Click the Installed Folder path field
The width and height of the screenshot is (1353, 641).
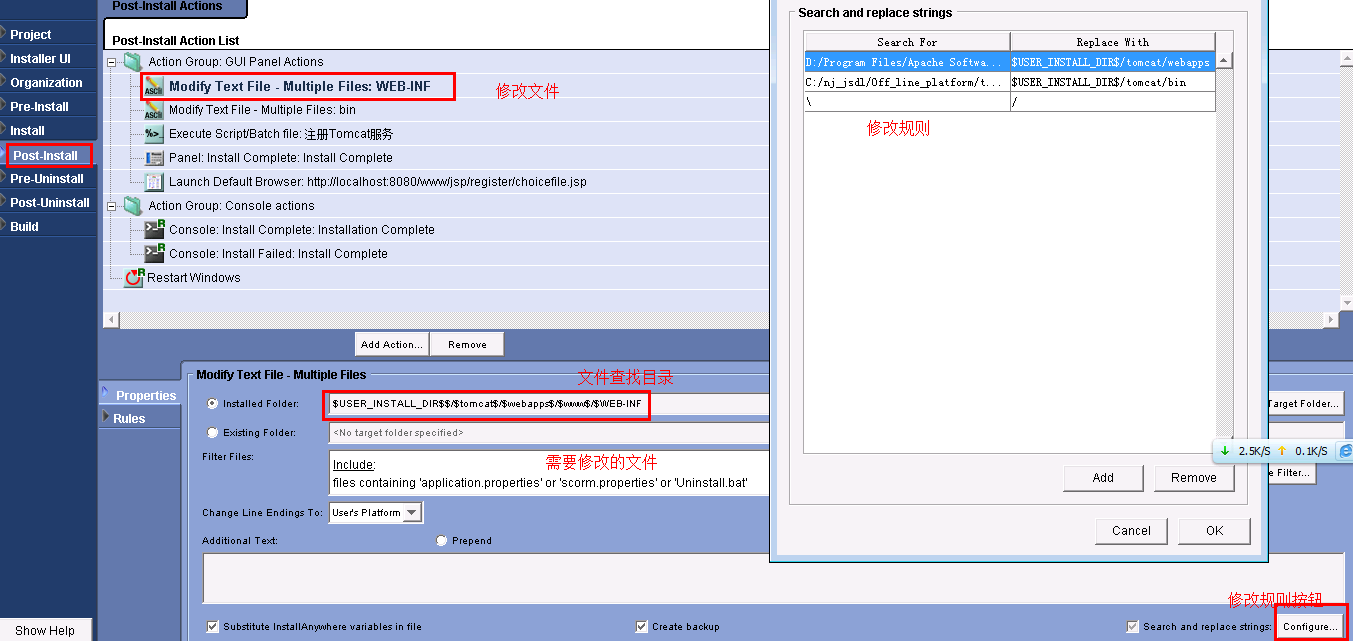point(549,404)
